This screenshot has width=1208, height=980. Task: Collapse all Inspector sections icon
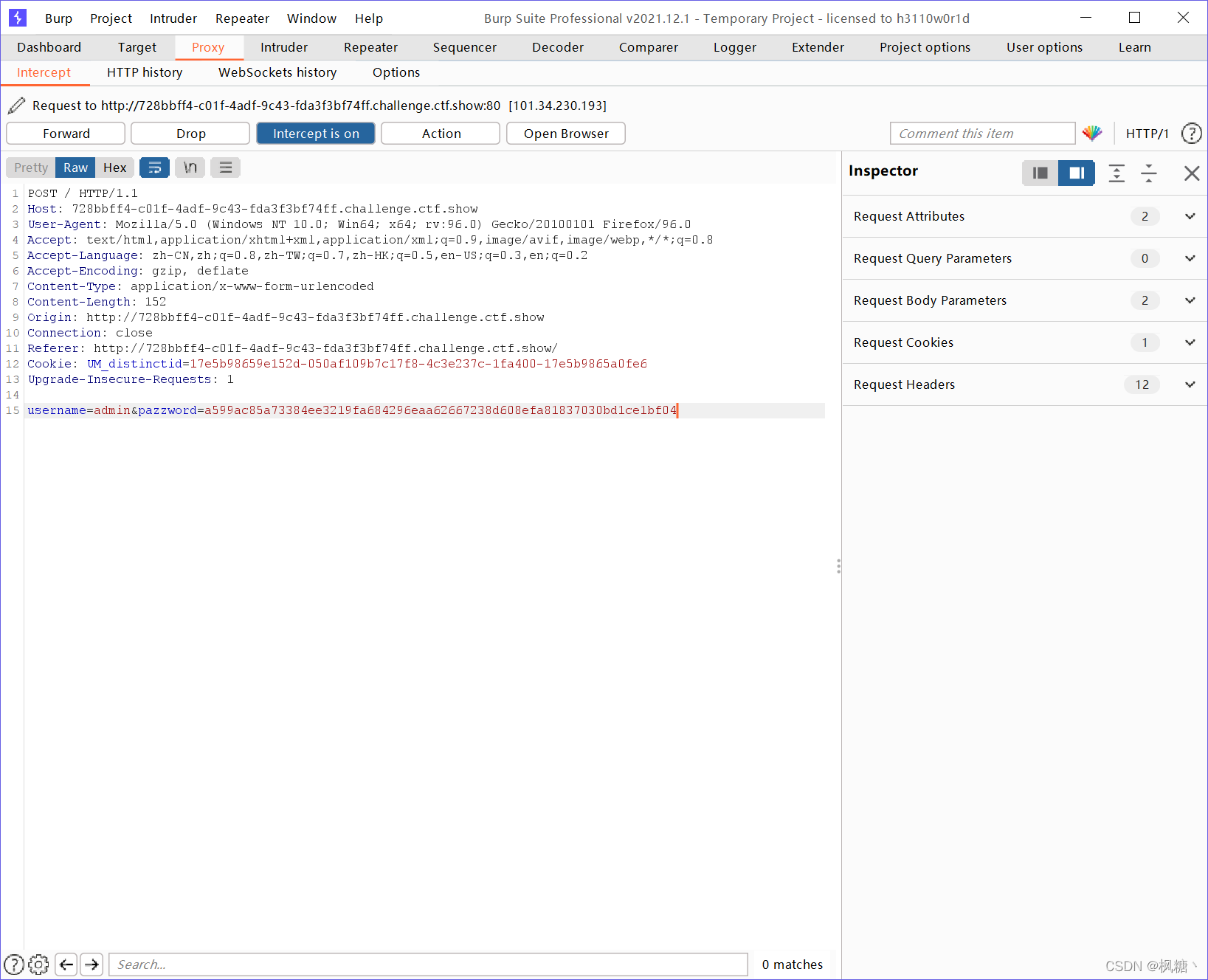pyautogui.click(x=1149, y=173)
